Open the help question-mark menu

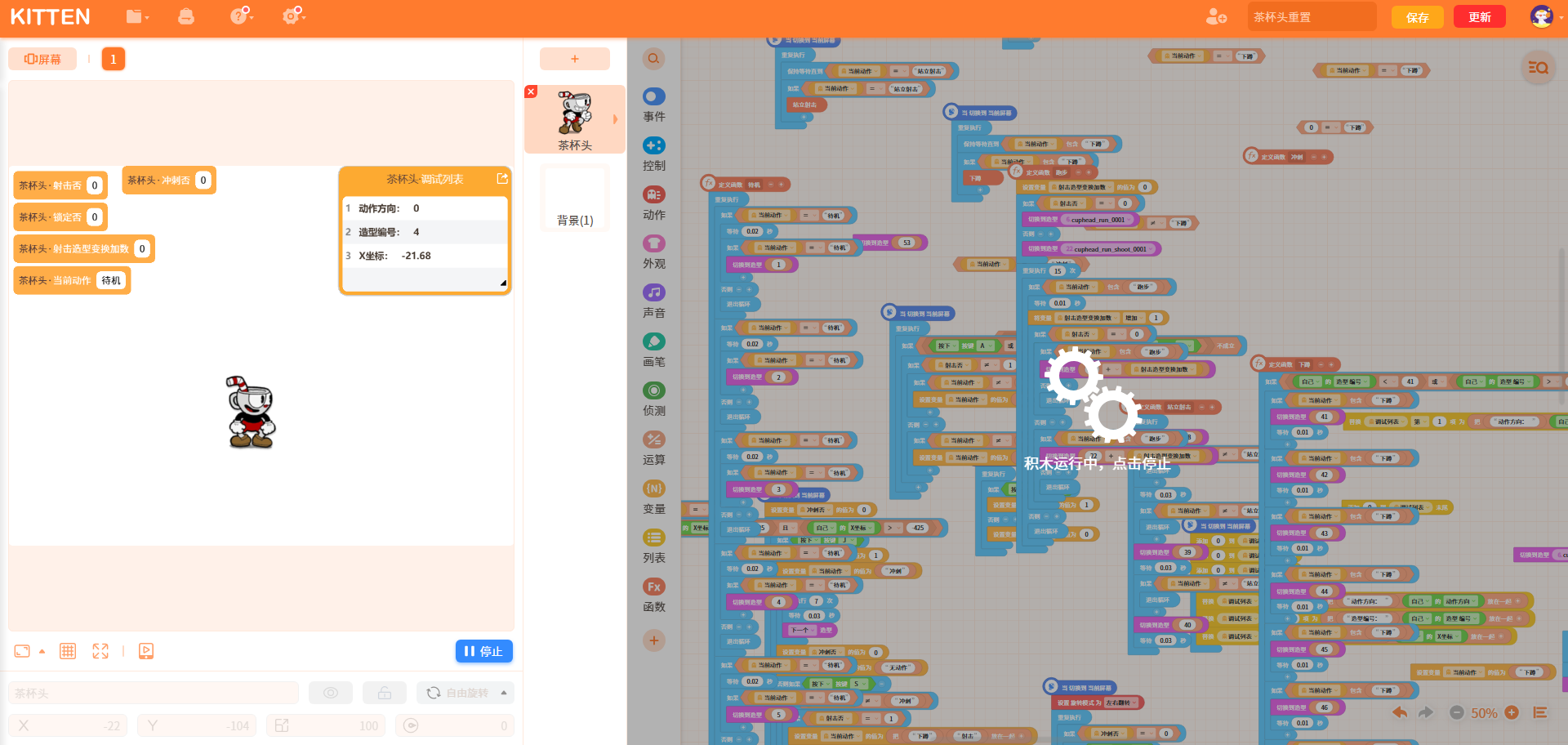[x=241, y=16]
